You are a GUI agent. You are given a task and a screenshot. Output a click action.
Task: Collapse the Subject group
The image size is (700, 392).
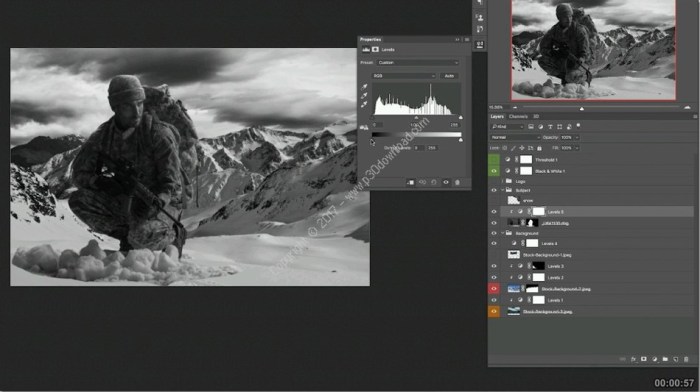coord(502,190)
